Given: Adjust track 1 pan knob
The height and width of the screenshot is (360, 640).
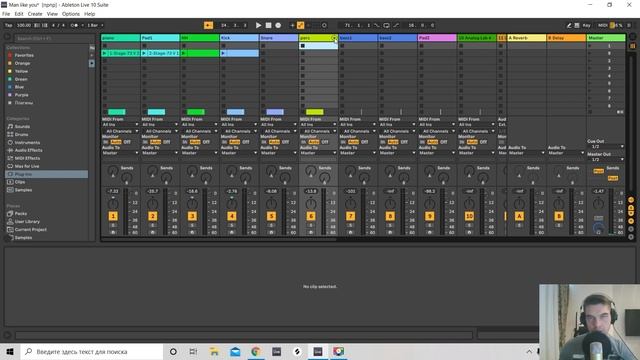Looking at the screenshot, I should point(113,203).
